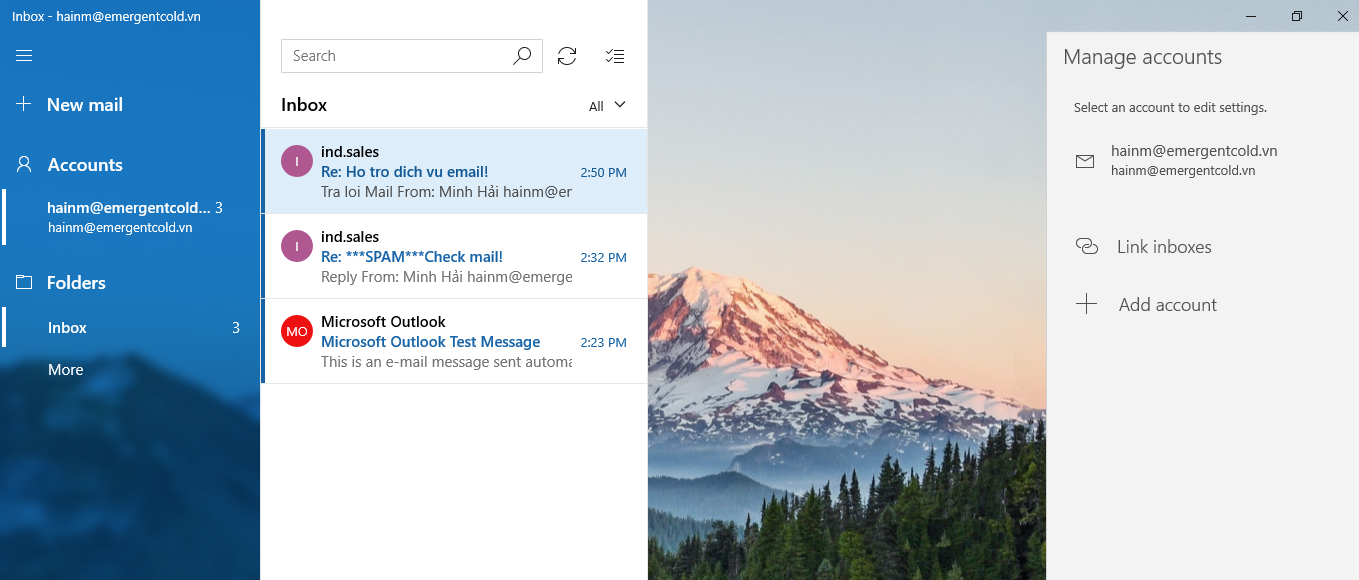
Task: Enter selection mode with checklist icon
Action: pos(615,56)
